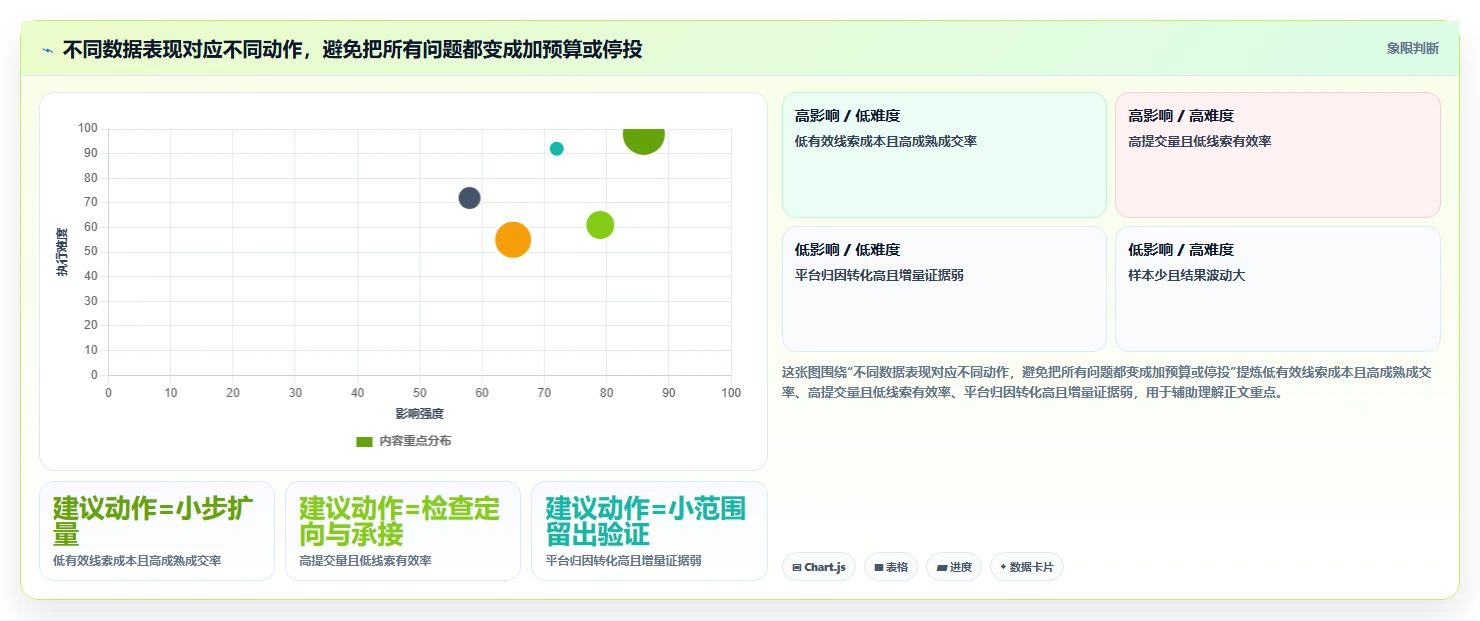Open the 低影响 / 高难度 quadrant card

[x=1278, y=289]
